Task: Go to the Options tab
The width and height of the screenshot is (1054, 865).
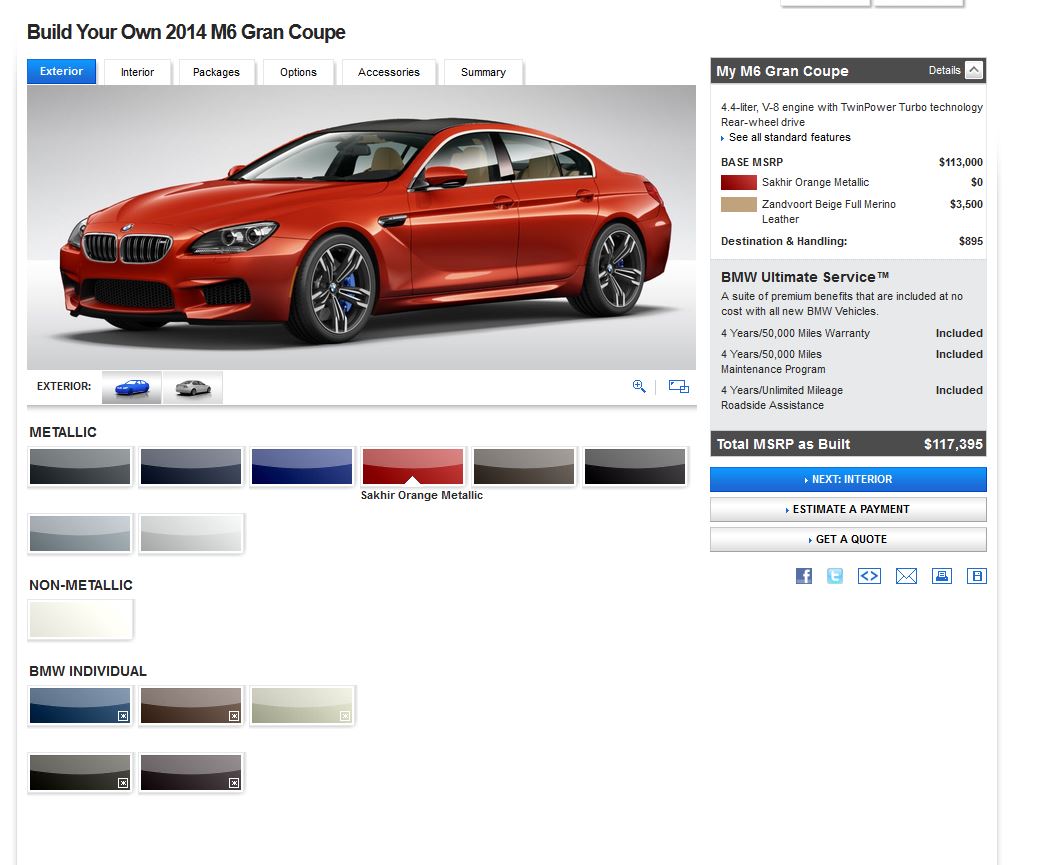Action: [298, 72]
